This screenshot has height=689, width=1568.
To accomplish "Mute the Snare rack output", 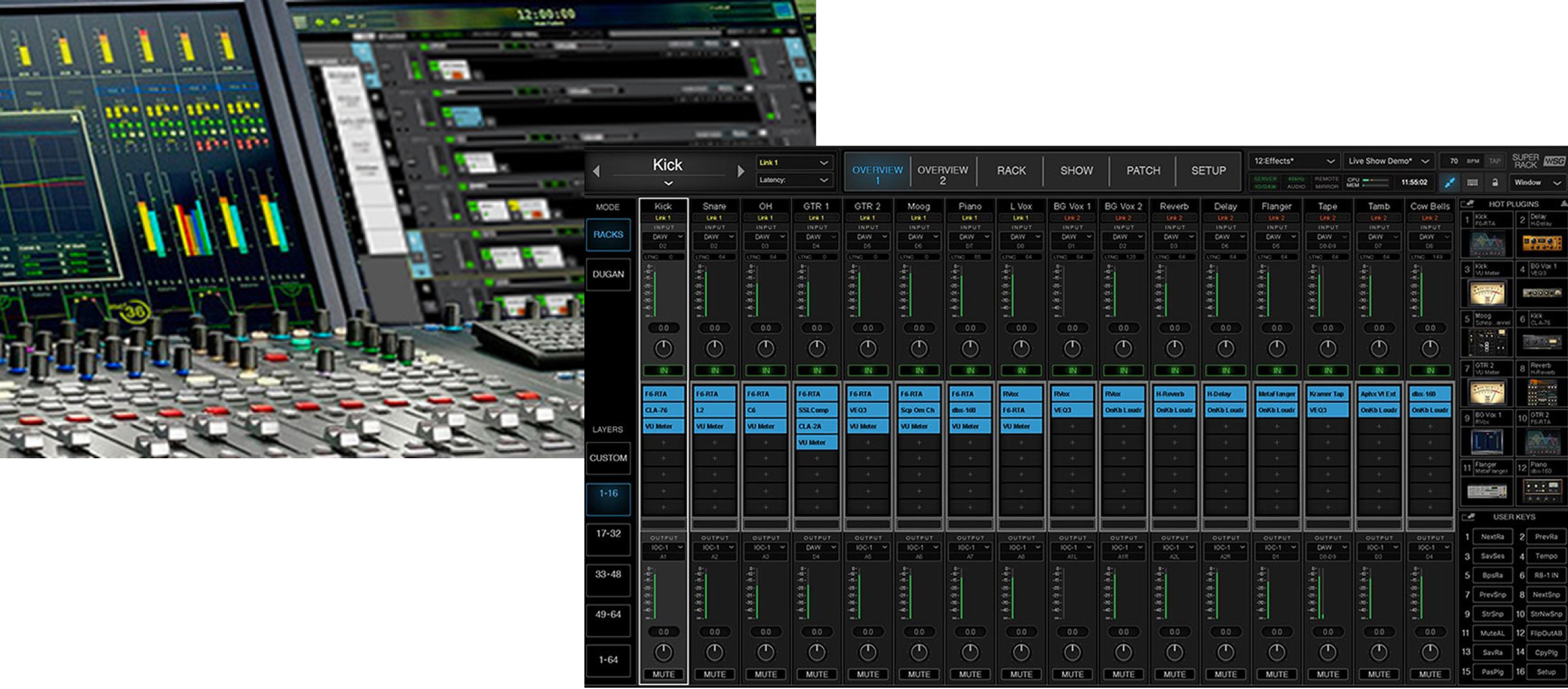I will pyautogui.click(x=714, y=674).
